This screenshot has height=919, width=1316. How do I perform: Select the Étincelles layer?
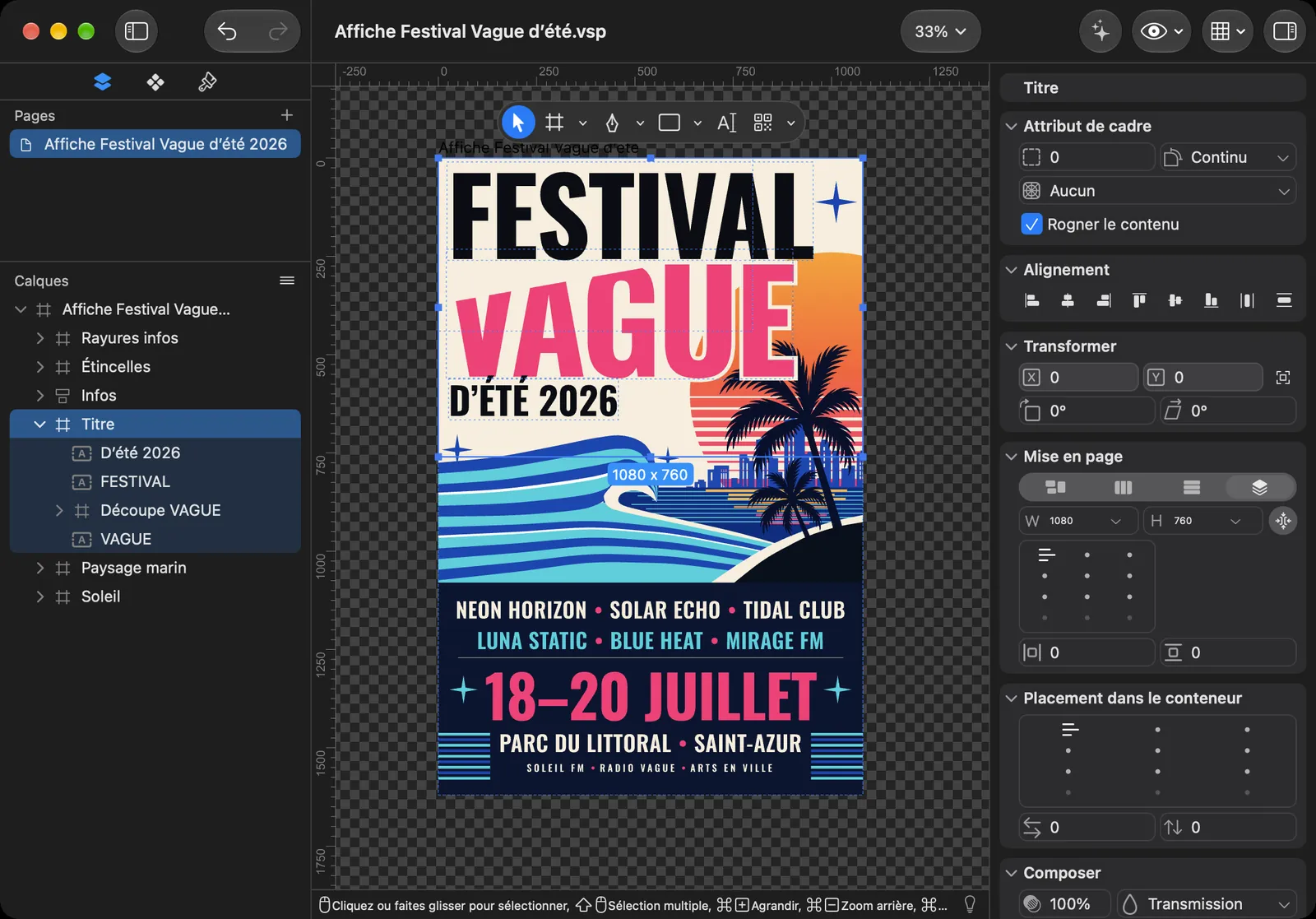155,367
